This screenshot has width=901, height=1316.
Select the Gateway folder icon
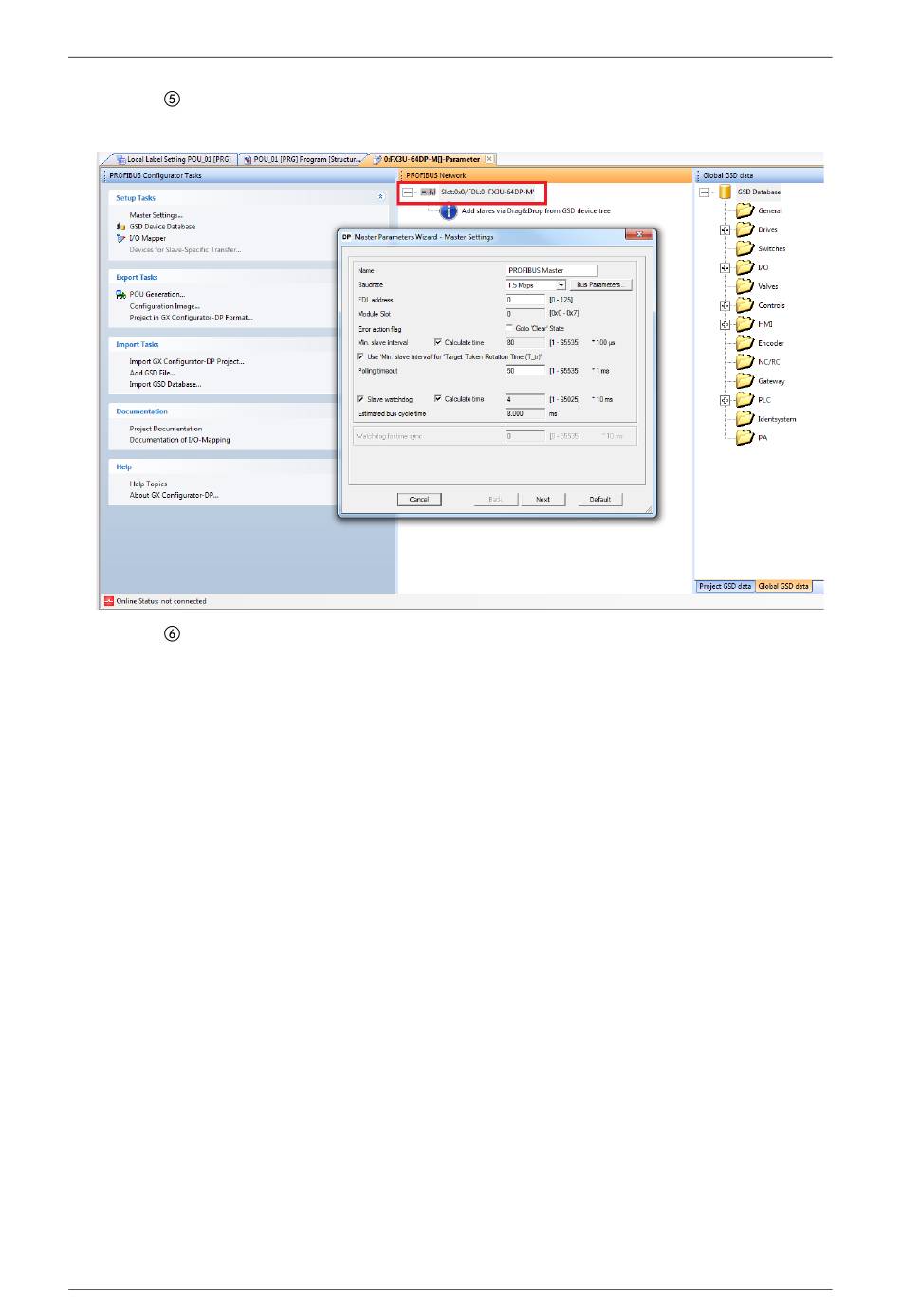coord(745,381)
